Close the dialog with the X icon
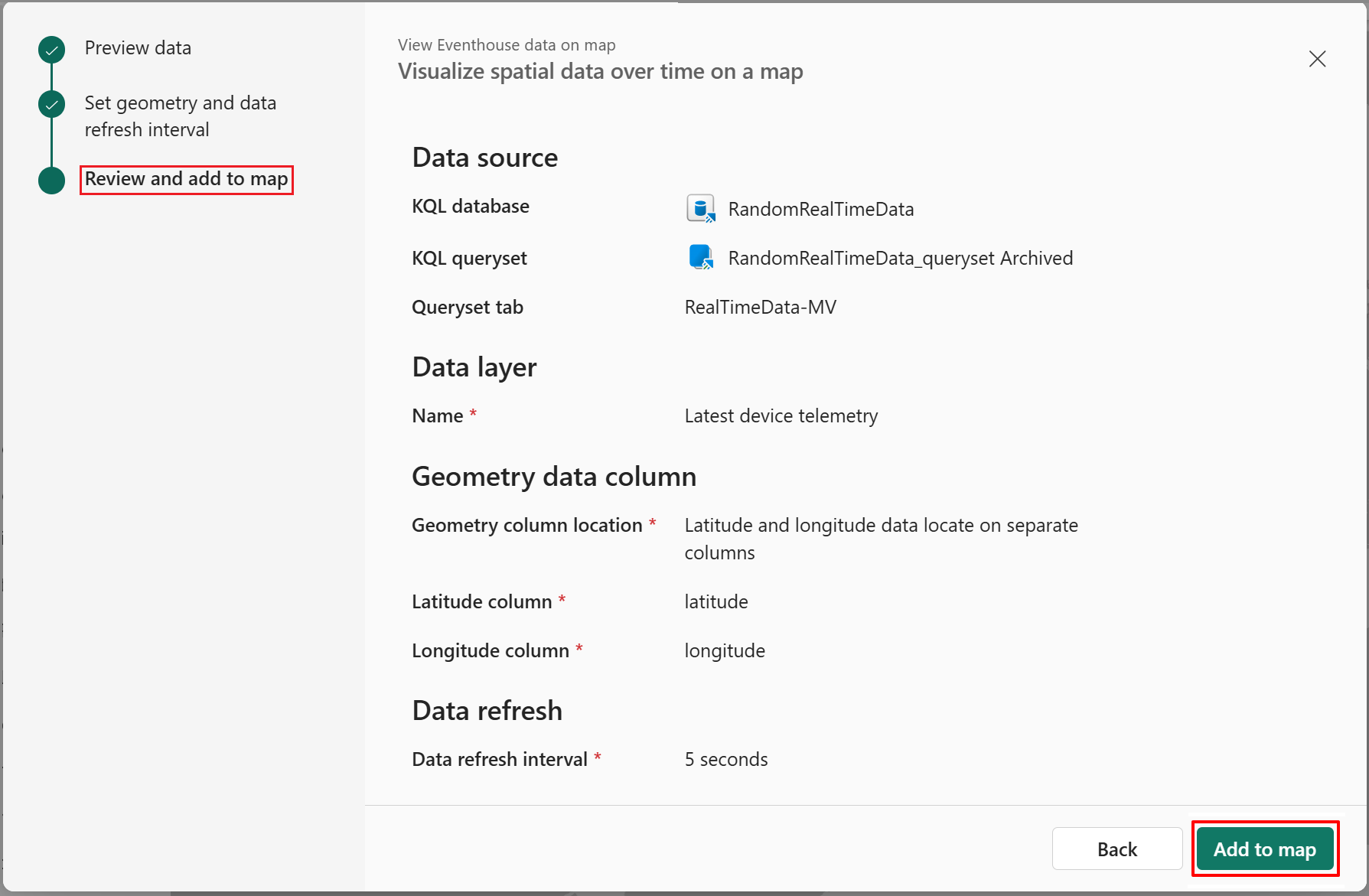The width and height of the screenshot is (1369, 896). (1317, 59)
